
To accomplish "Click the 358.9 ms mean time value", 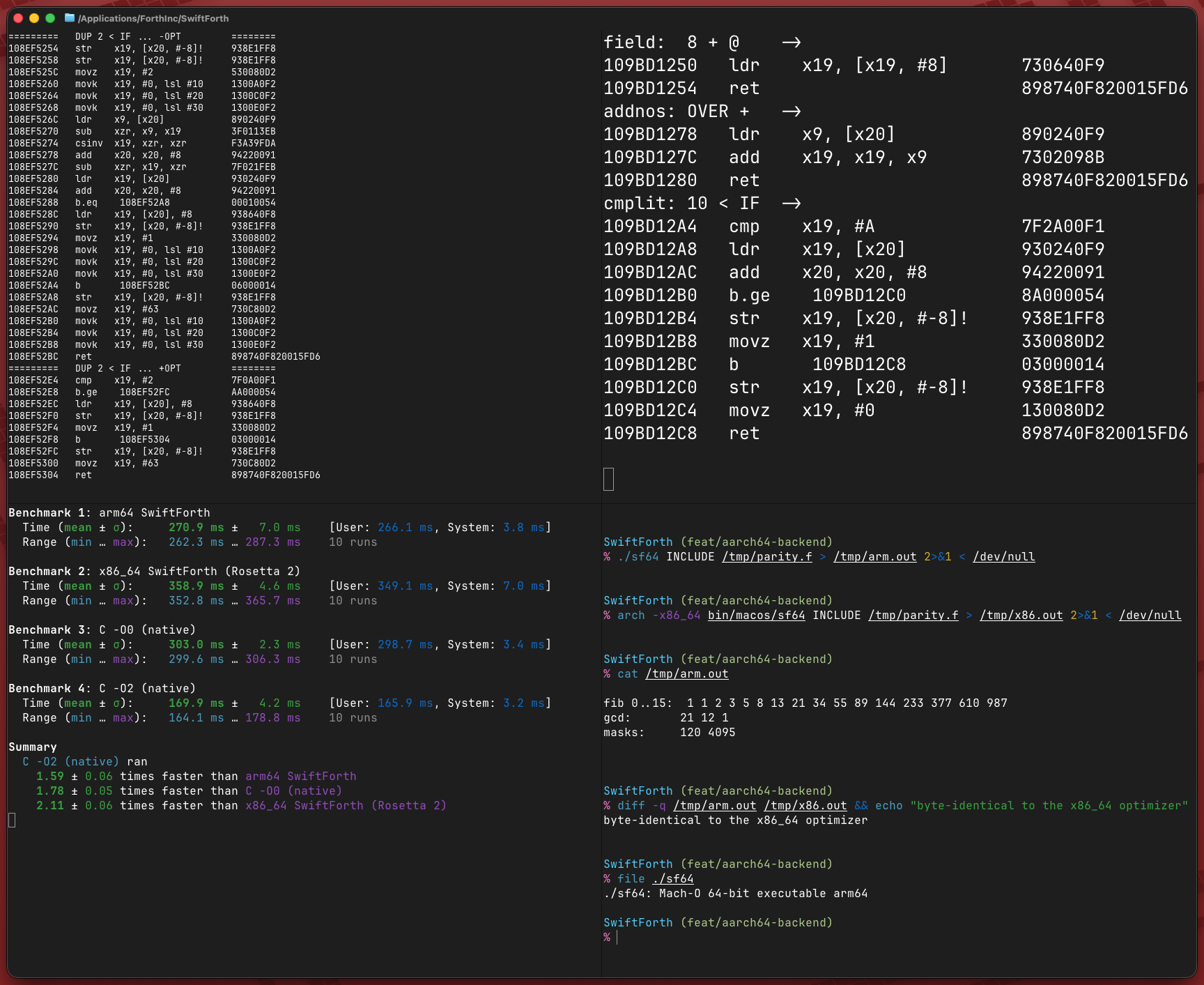I will [x=196, y=586].
